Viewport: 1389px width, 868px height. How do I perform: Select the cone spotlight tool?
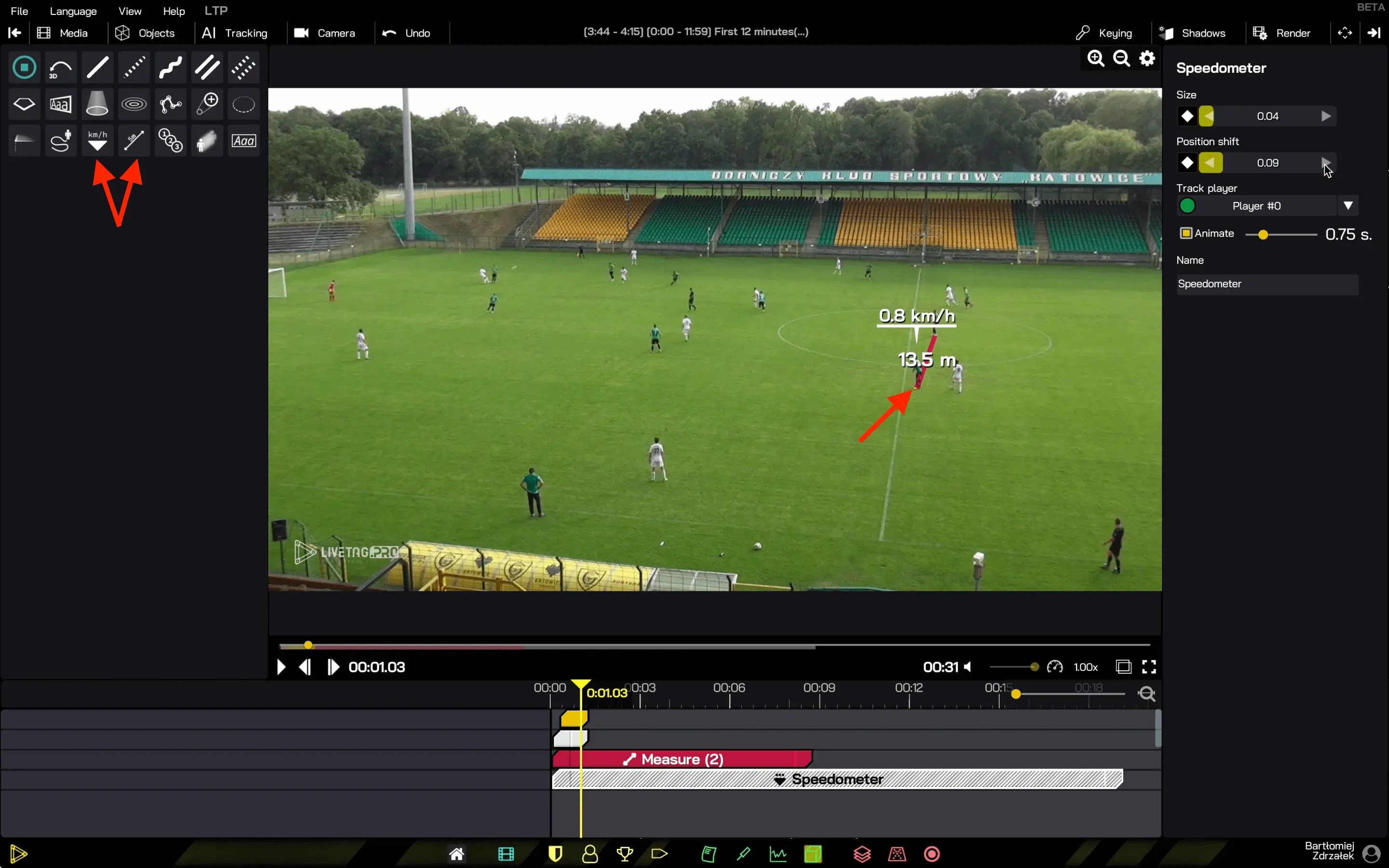(97, 104)
